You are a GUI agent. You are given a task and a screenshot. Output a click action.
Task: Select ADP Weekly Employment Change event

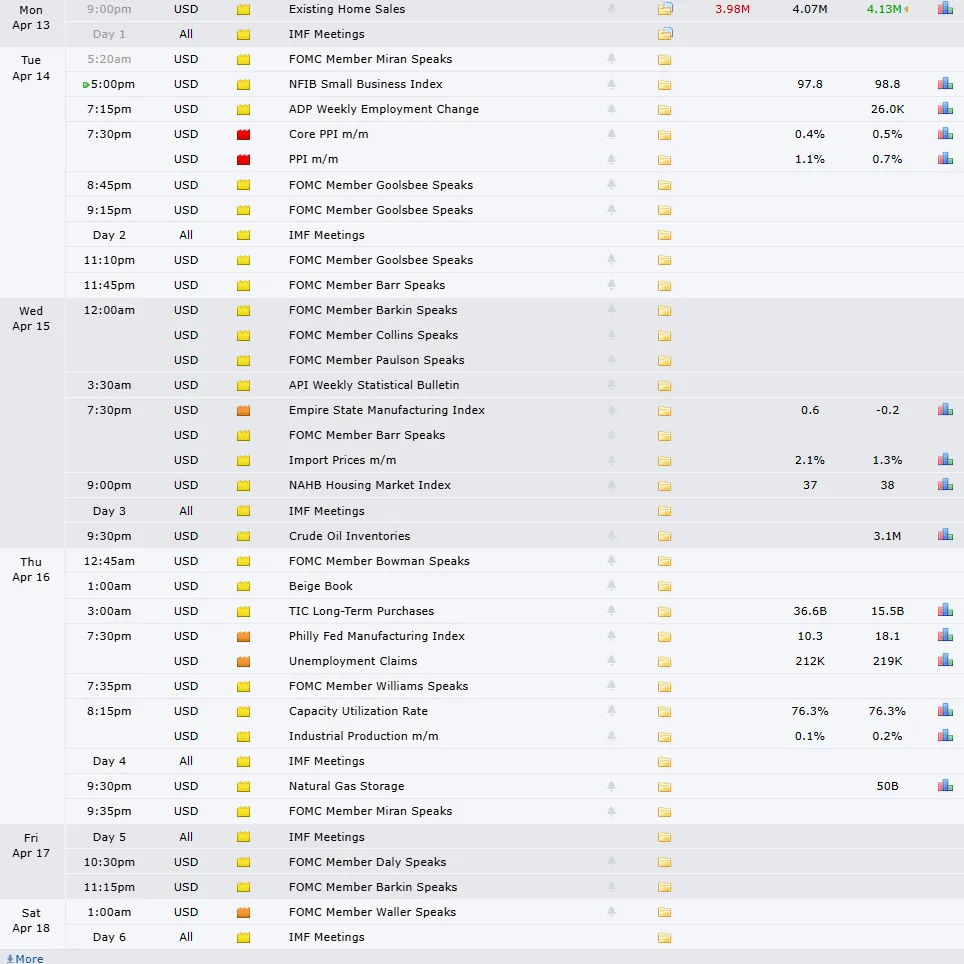click(384, 109)
